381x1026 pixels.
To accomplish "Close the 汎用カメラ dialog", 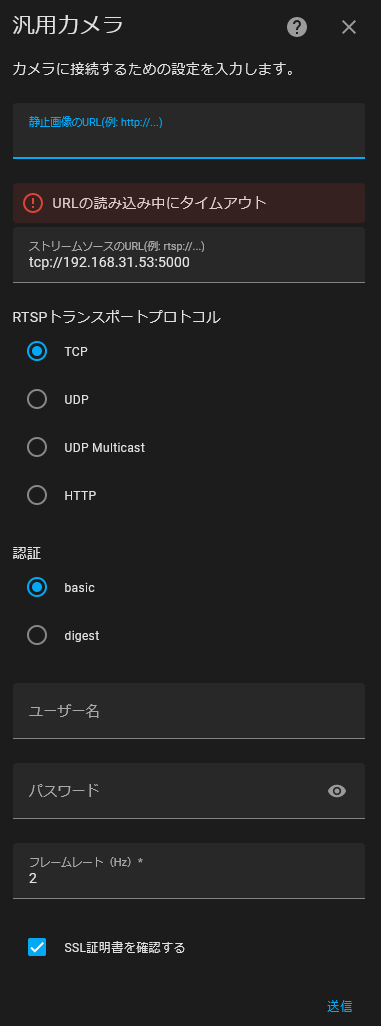I will coord(349,27).
